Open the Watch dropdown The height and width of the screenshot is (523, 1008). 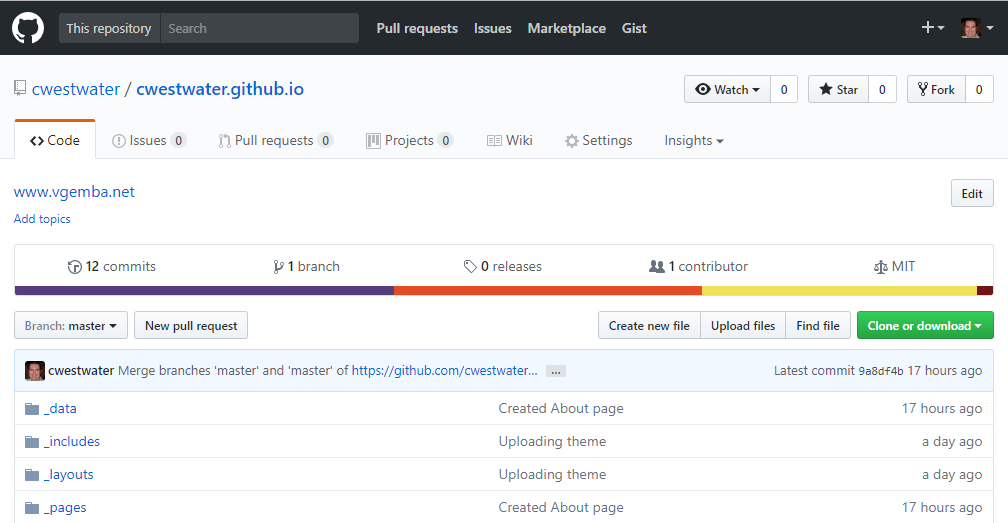[x=727, y=89]
